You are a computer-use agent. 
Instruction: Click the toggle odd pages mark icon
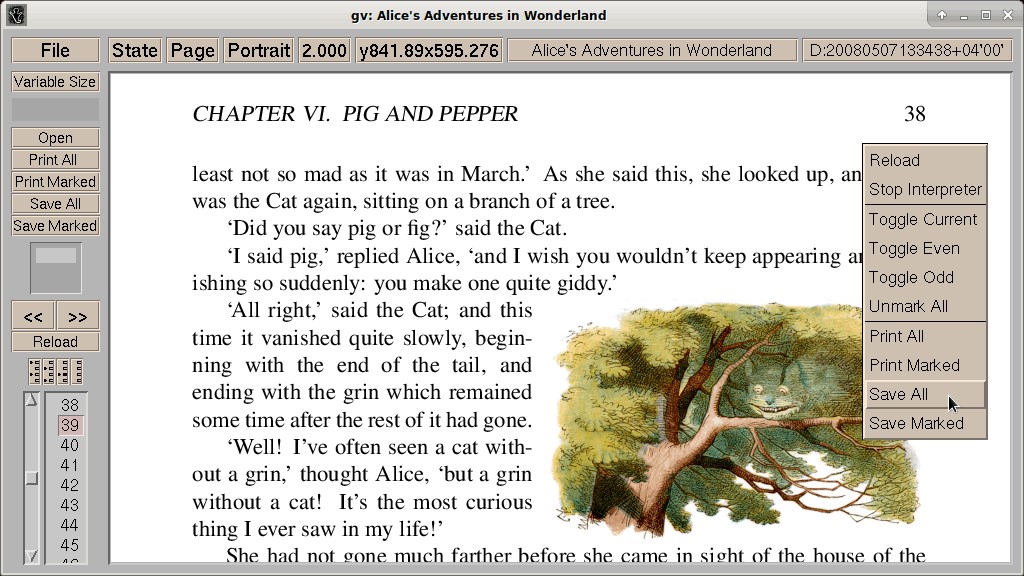[x=35, y=372]
